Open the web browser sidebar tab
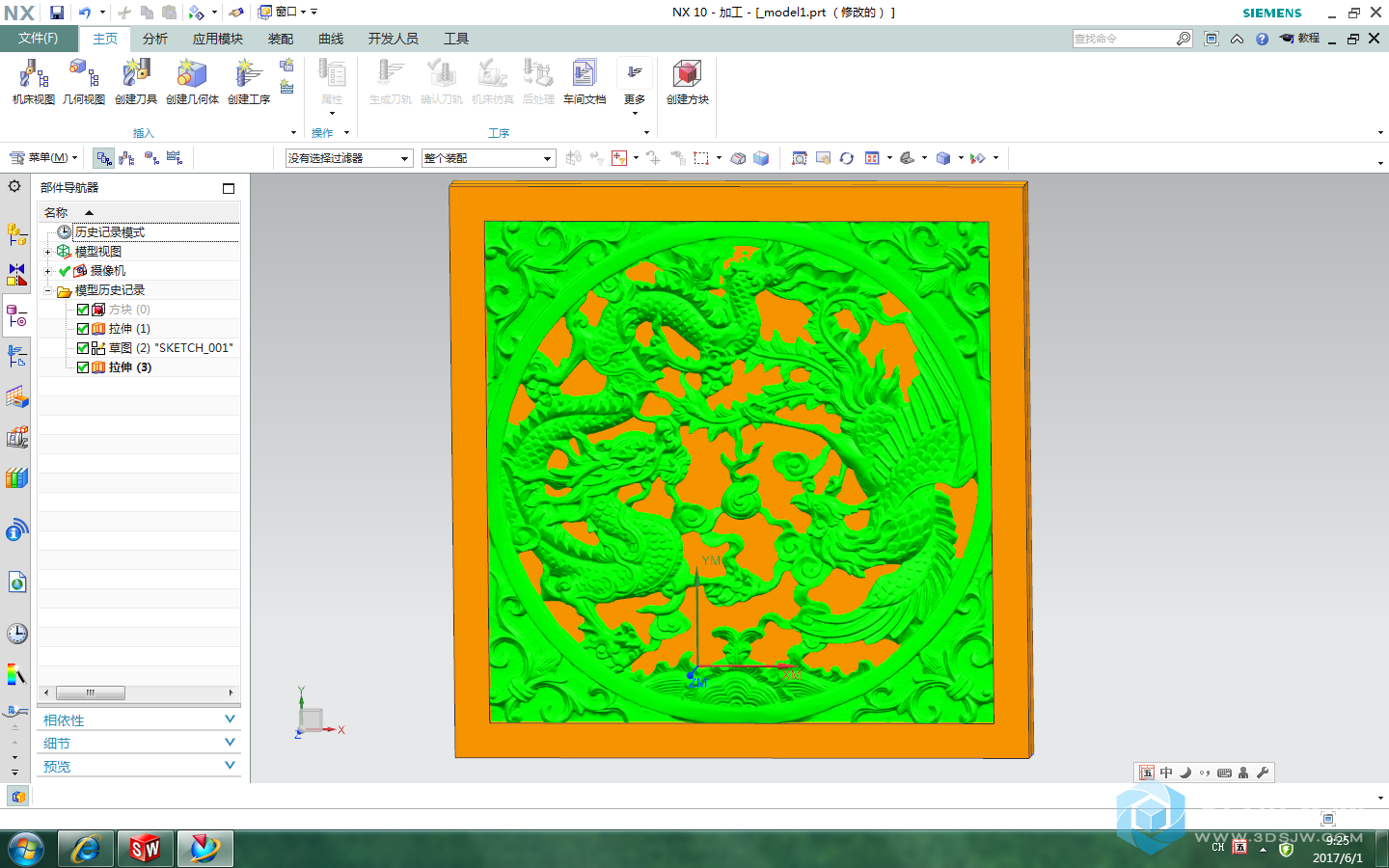1389x868 pixels. point(16,582)
